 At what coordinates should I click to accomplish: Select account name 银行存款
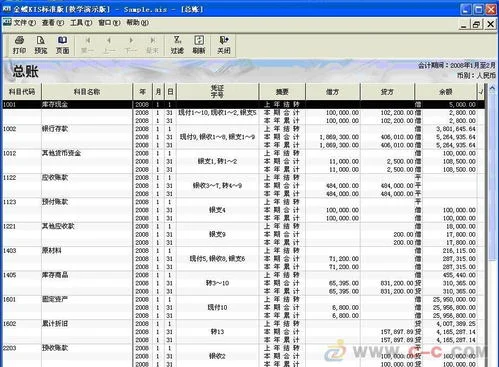pyautogui.click(x=55, y=129)
